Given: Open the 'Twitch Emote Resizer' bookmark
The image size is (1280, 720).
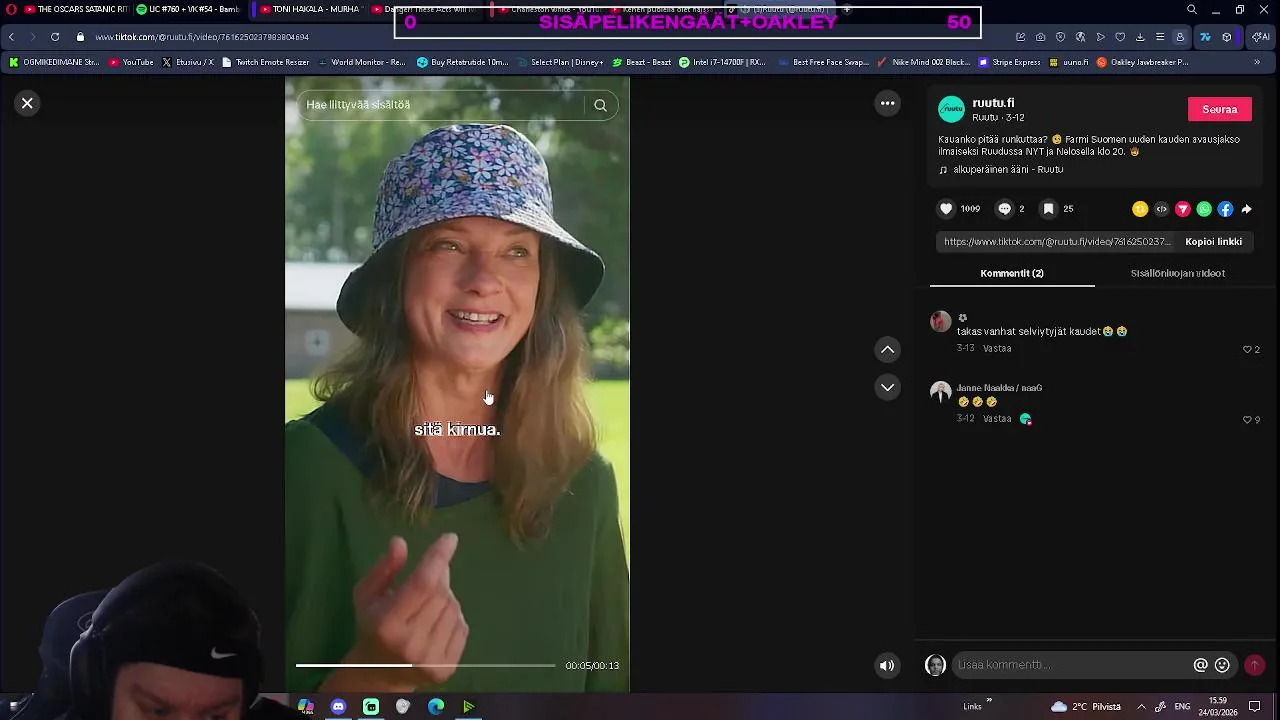Looking at the screenshot, I should tap(265, 62).
